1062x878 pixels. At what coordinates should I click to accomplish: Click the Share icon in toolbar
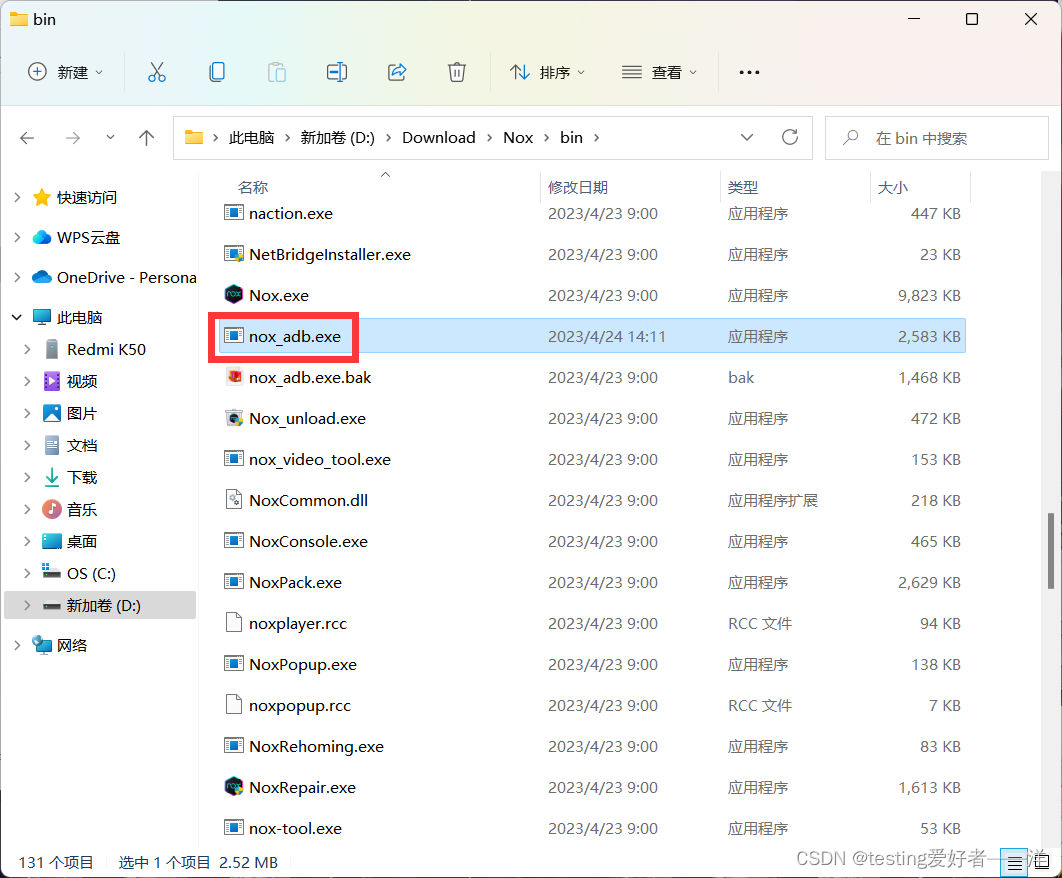397,72
